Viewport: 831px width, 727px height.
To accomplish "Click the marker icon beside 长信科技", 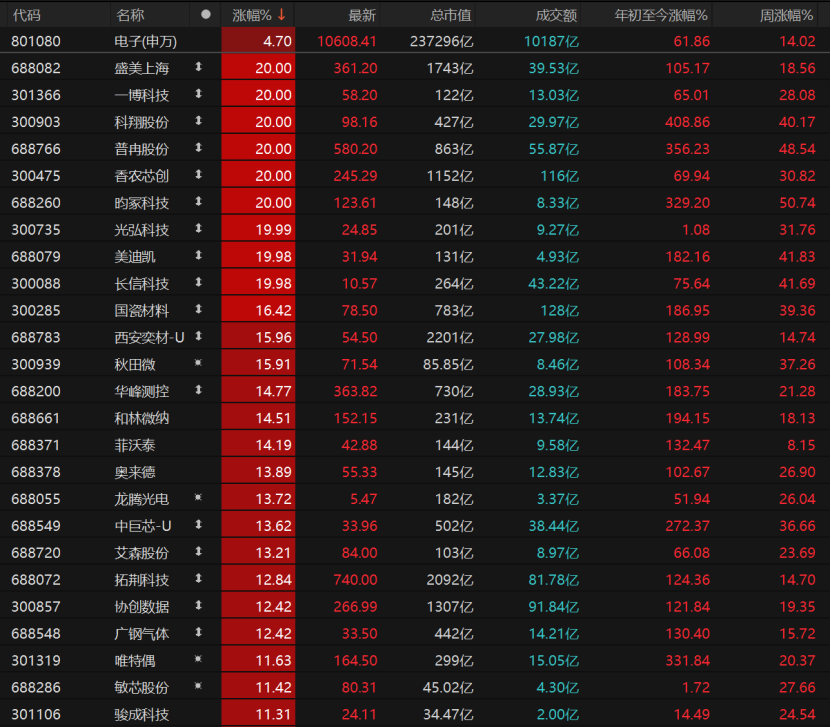I will click(x=198, y=282).
